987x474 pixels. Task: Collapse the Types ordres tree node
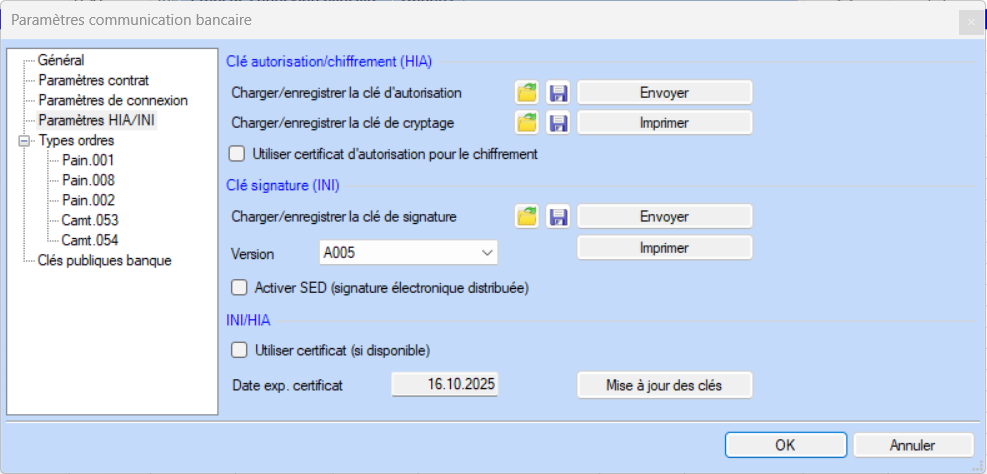tap(24, 141)
